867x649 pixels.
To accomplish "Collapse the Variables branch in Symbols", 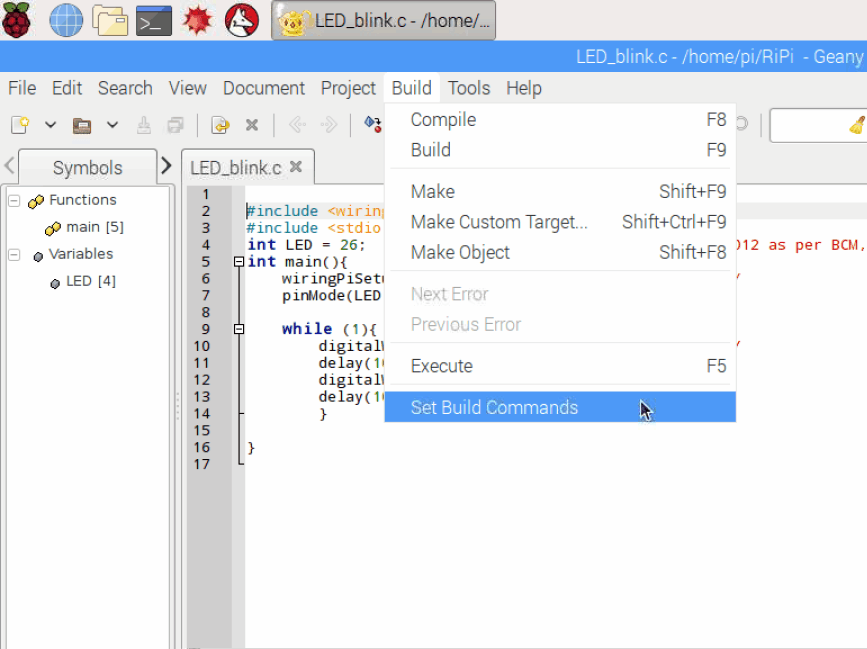I will pyautogui.click(x=14, y=254).
